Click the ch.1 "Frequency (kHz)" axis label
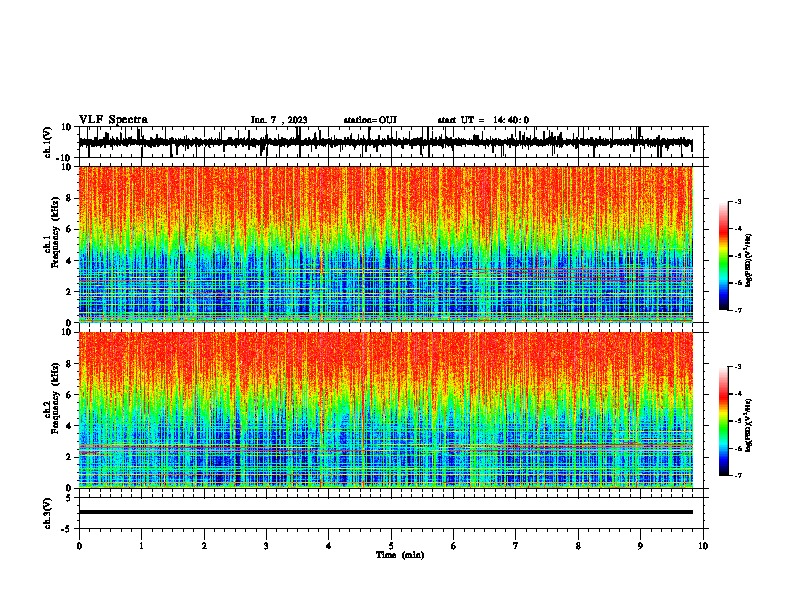The width and height of the screenshot is (792, 612). 56,232
